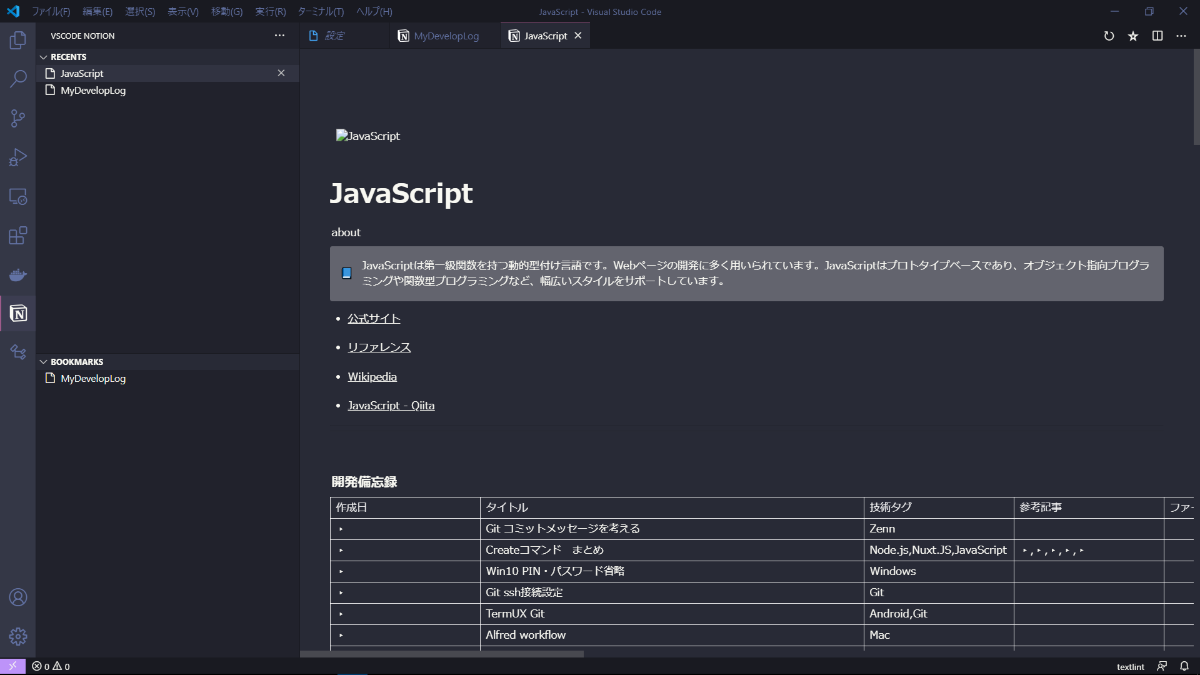Open the VSCode Notion panel in activity bar

click(x=18, y=313)
